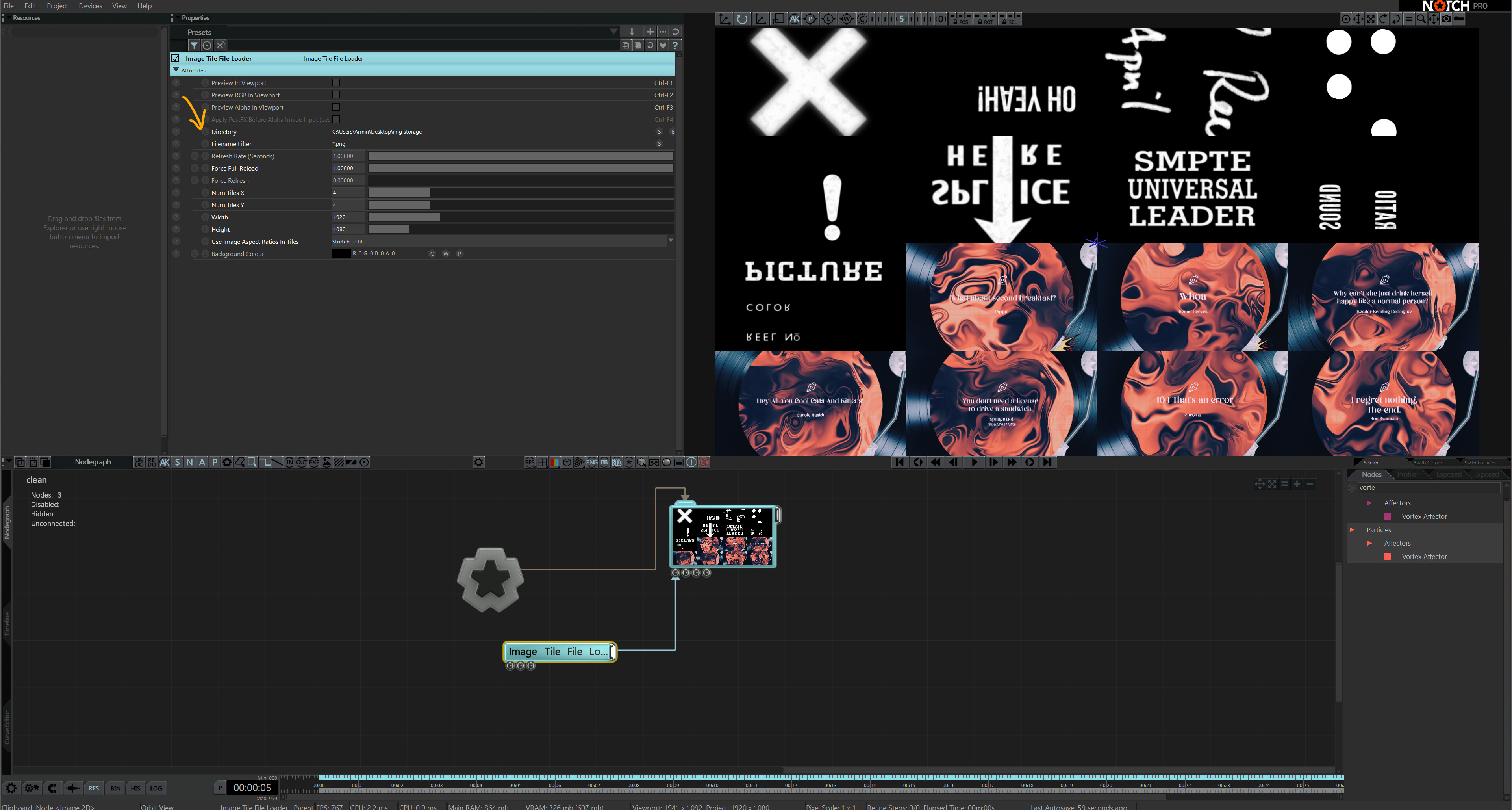The image size is (1512, 810).
Task: Click the S button in the Nodegraph toolbar
Action: tap(177, 462)
